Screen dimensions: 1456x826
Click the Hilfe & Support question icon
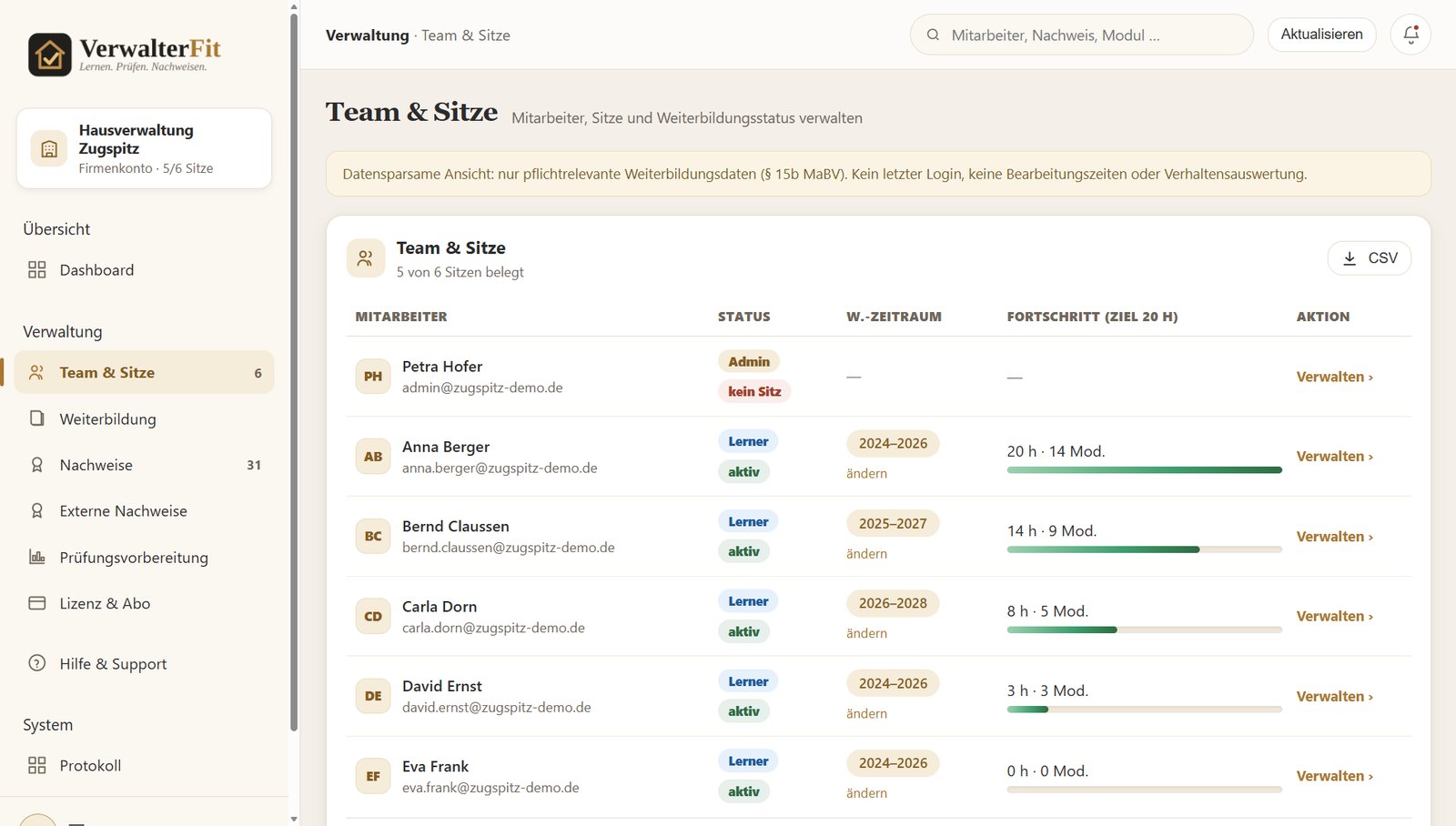(x=37, y=663)
